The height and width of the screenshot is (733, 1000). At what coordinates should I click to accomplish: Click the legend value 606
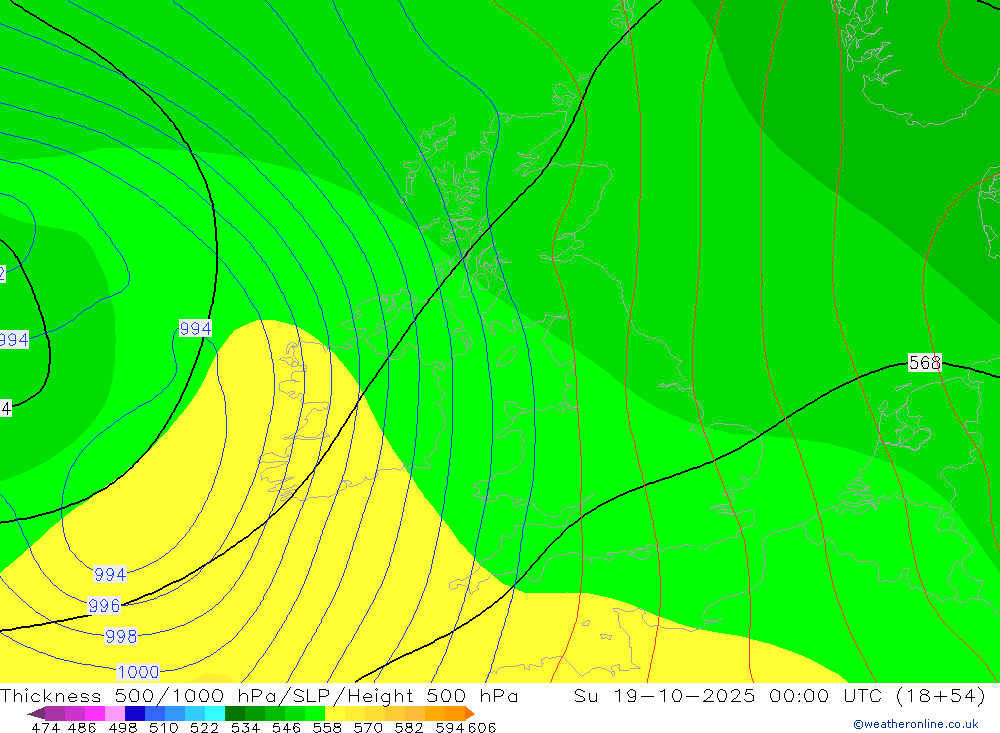(482, 727)
